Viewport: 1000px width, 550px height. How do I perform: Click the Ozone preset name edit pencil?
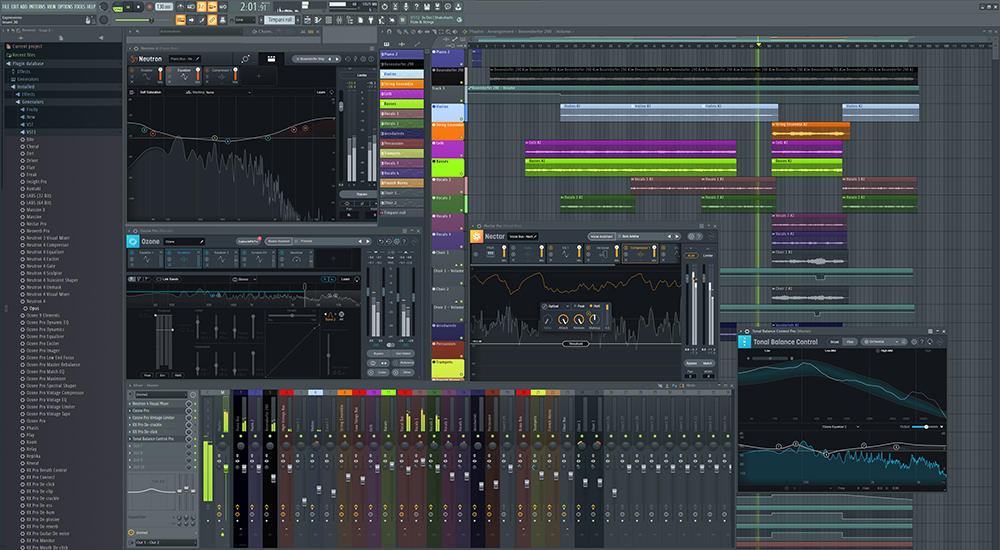[x=202, y=242]
